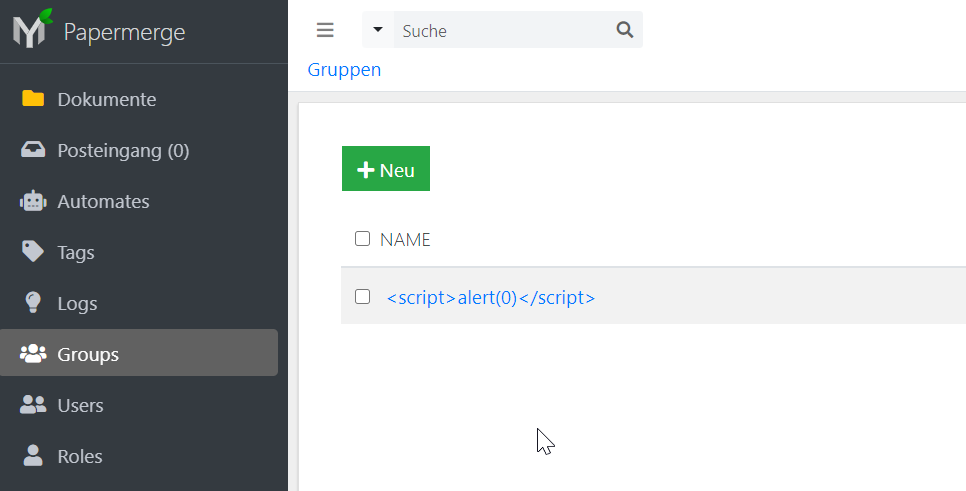Expand the search options dropdown arrow
The height and width of the screenshot is (491, 966).
pos(378,30)
